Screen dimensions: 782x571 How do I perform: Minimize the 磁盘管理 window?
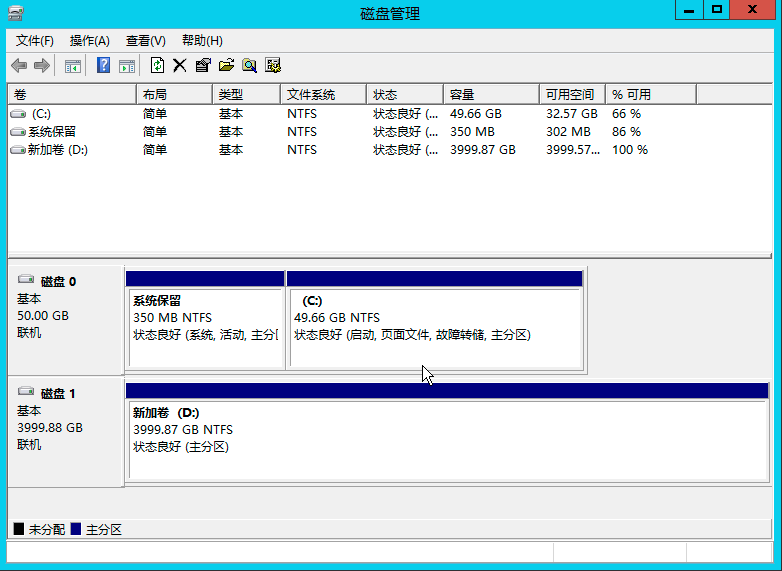(x=690, y=10)
